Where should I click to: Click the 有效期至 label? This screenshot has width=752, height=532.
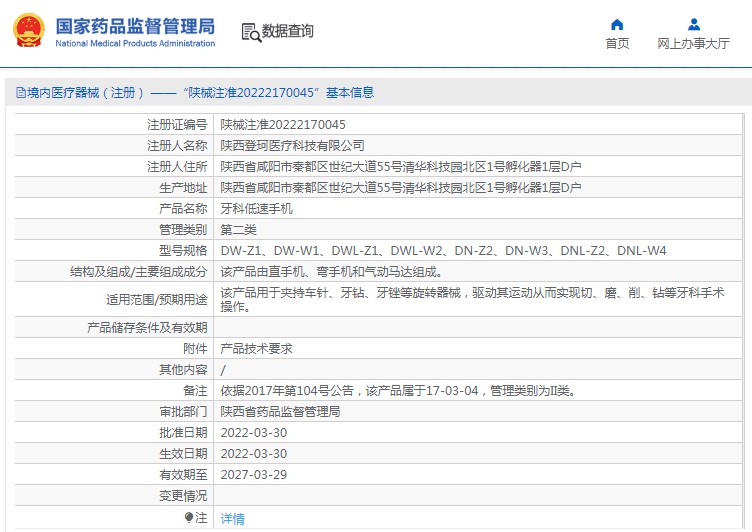tap(183, 475)
